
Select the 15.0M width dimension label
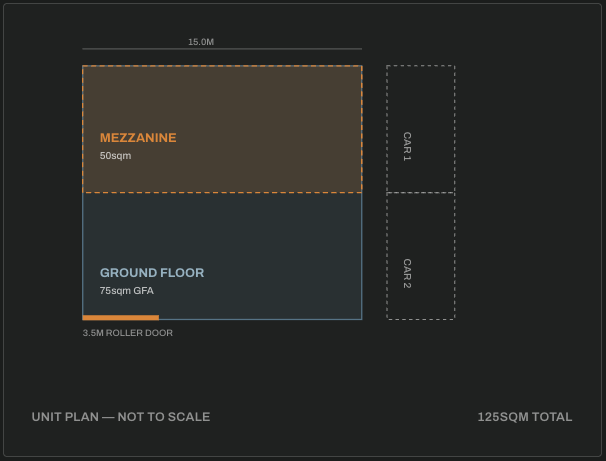coord(201,42)
